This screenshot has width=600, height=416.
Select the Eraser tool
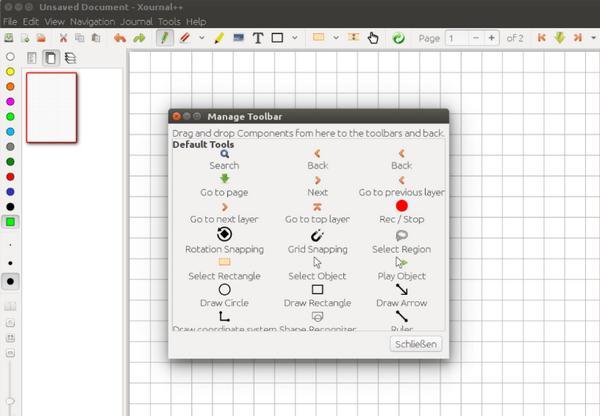click(185, 38)
